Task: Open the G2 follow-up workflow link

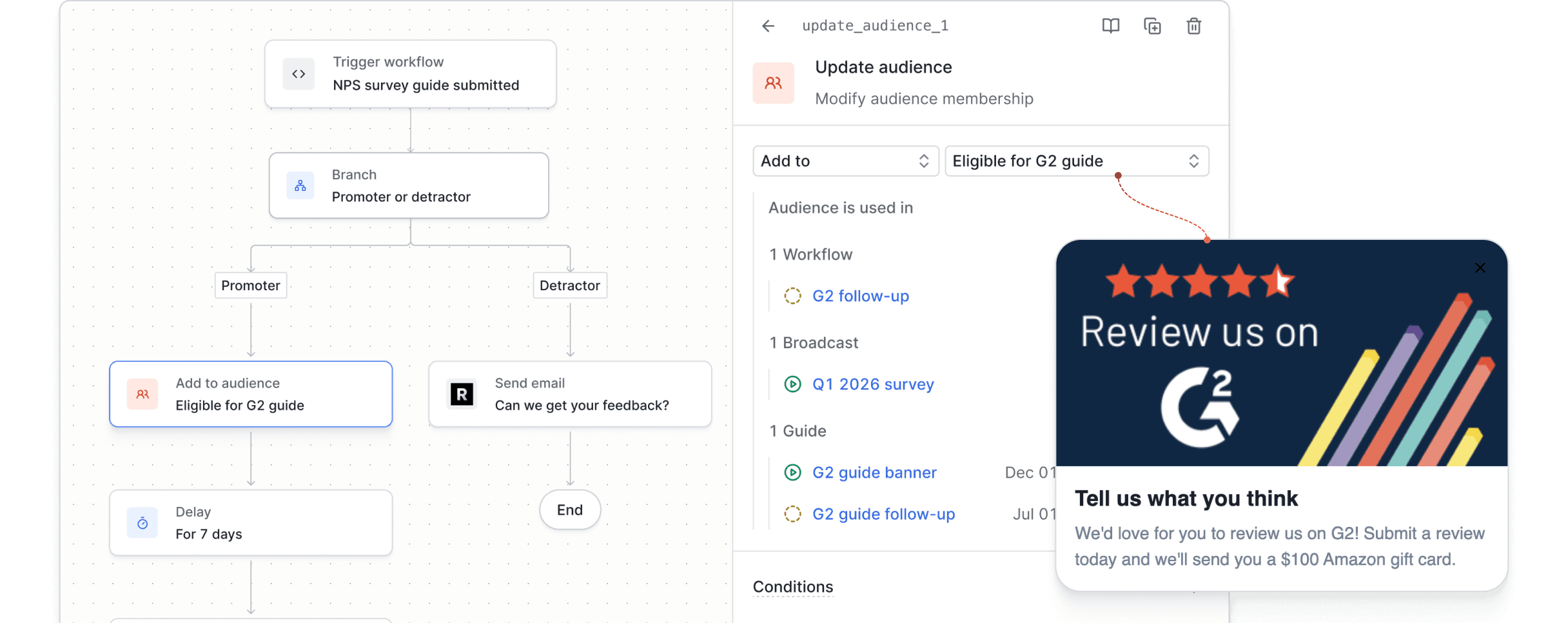Action: coord(860,296)
